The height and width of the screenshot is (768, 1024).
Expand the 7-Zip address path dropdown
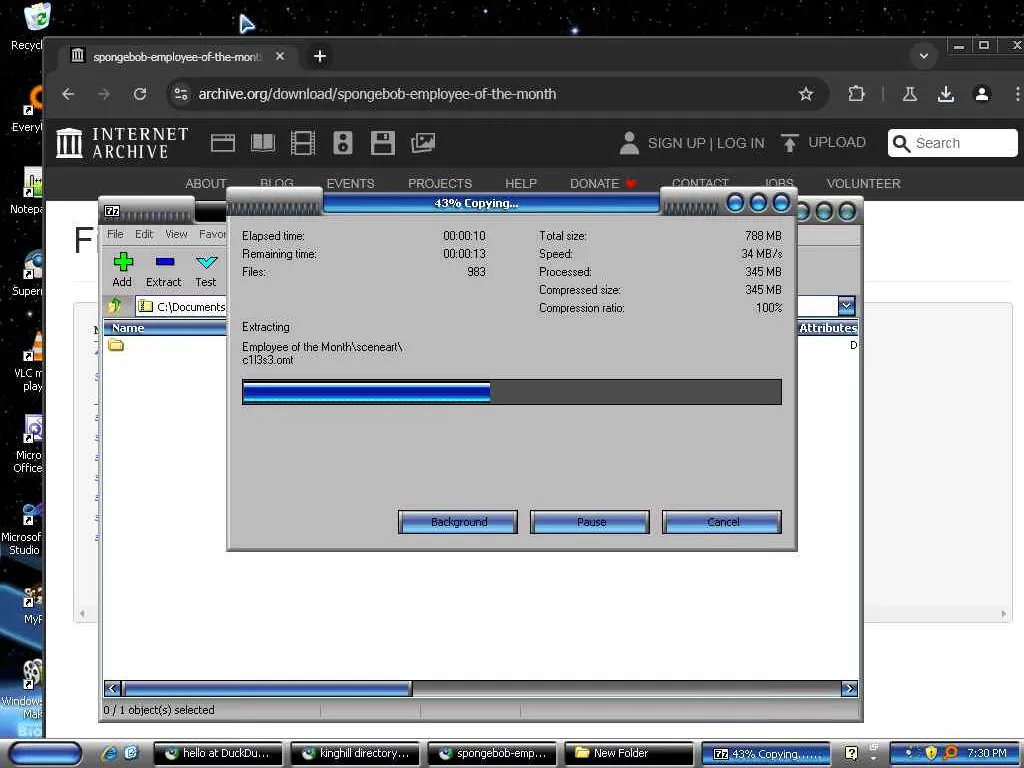coord(846,306)
